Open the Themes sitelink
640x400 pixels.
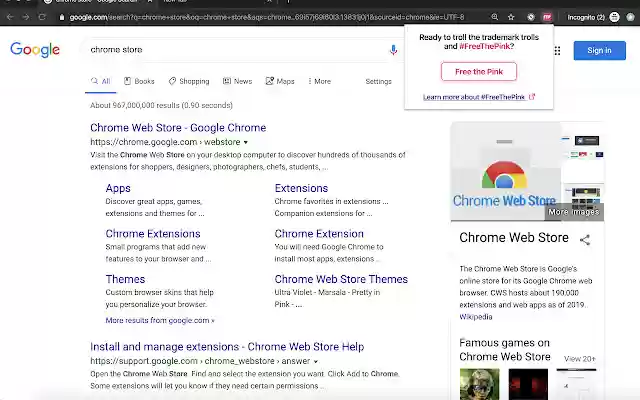pyautogui.click(x=125, y=279)
